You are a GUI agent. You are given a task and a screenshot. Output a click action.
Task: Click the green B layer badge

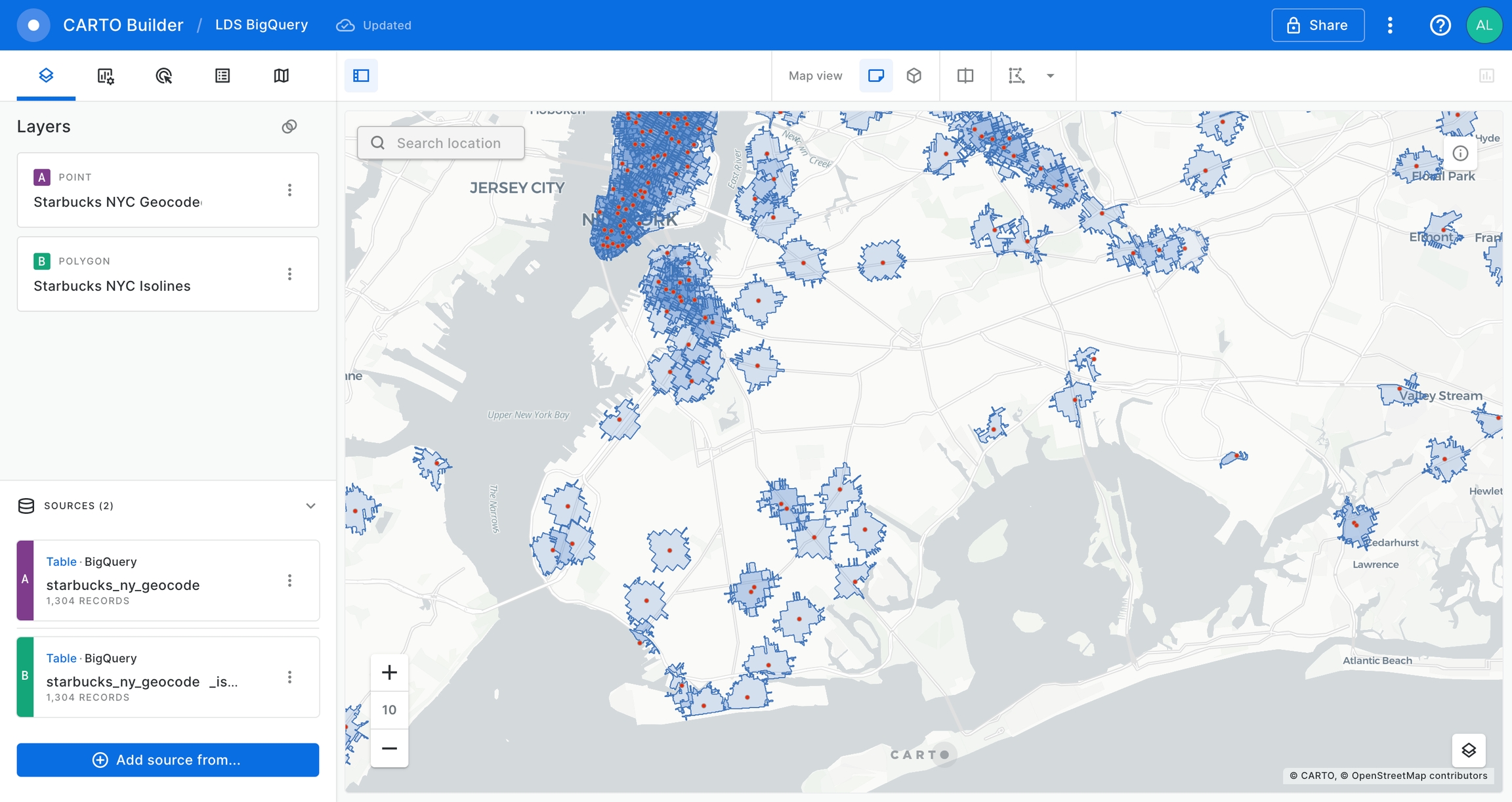pyautogui.click(x=41, y=261)
